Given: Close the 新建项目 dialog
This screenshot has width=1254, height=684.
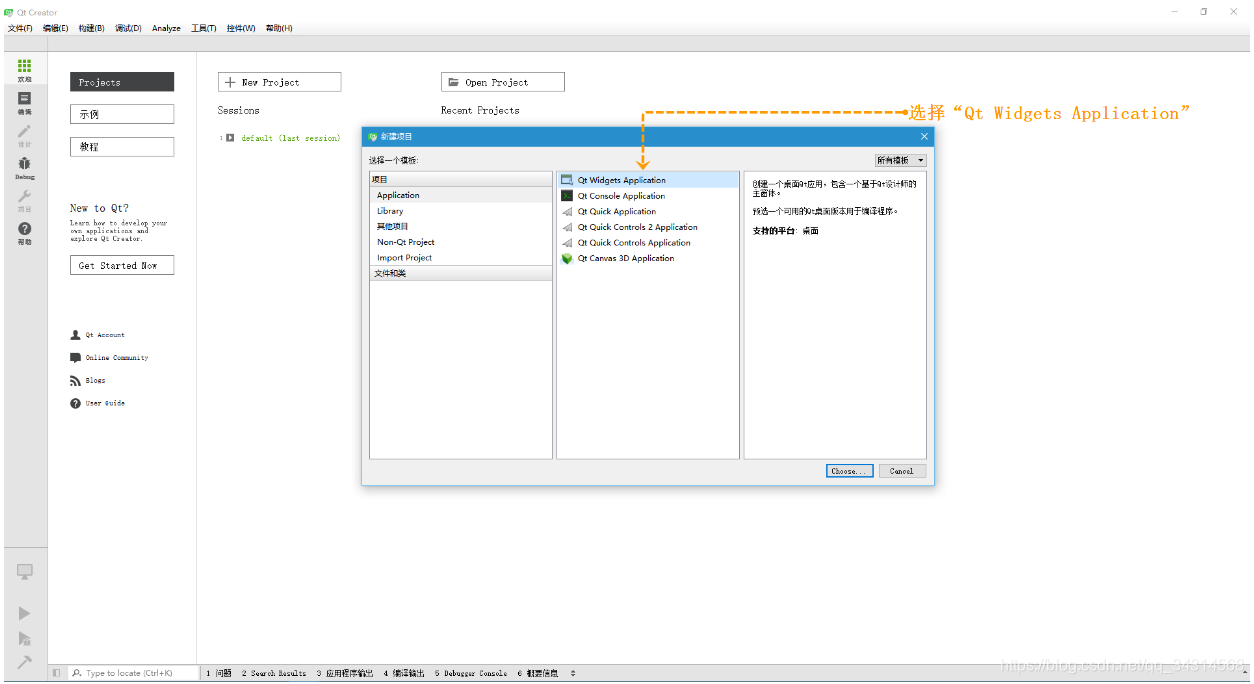Looking at the screenshot, I should tap(924, 136).
